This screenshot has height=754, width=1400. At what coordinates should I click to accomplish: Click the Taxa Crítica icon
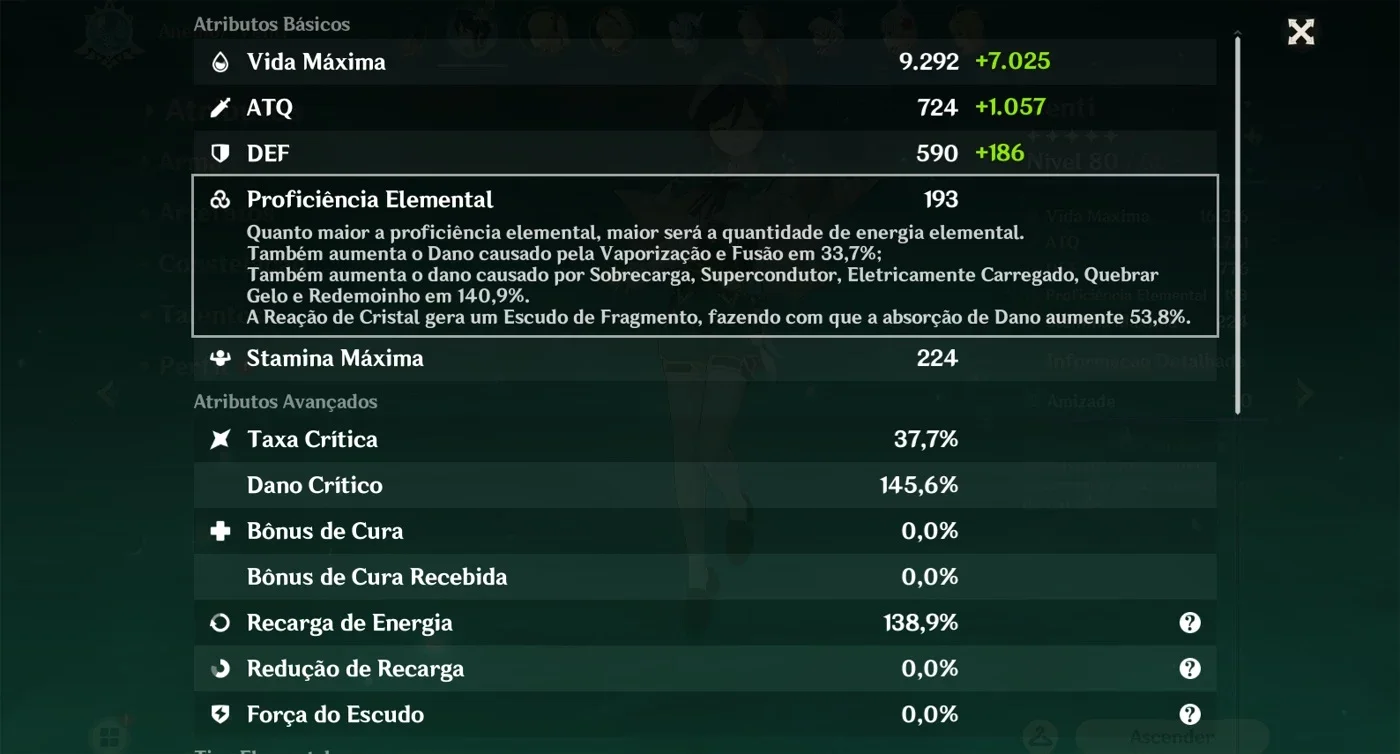click(x=220, y=439)
